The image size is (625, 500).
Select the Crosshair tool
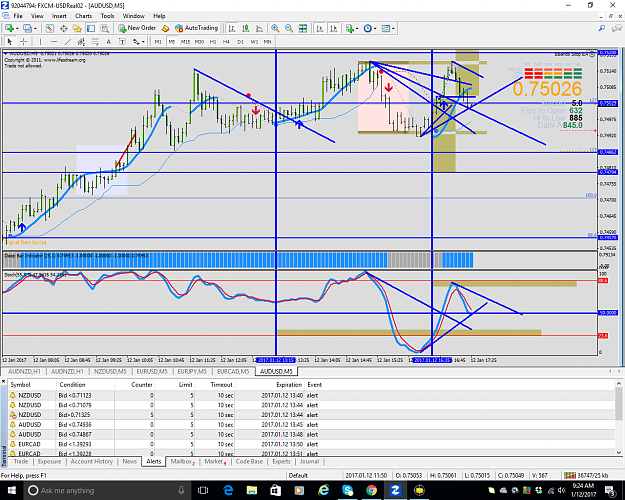[24, 41]
